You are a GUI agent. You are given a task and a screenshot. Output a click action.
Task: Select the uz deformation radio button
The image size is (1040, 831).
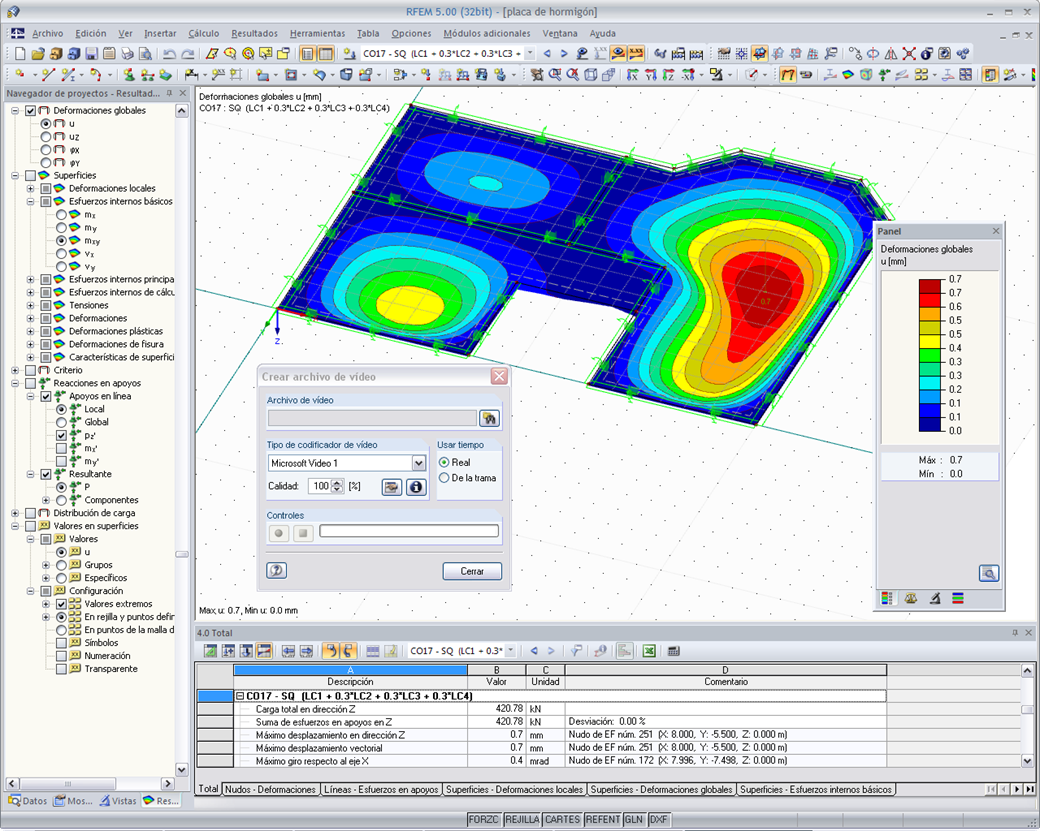[x=46, y=137]
